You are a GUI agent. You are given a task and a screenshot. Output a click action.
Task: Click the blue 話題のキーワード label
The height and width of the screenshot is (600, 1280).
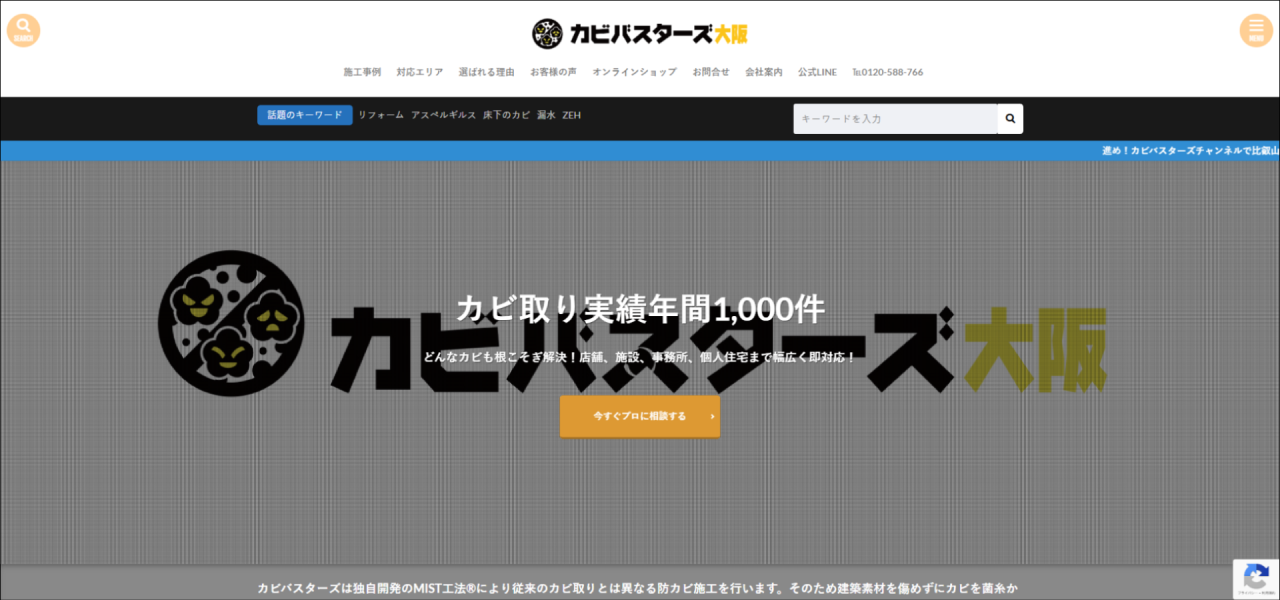pyautogui.click(x=304, y=115)
